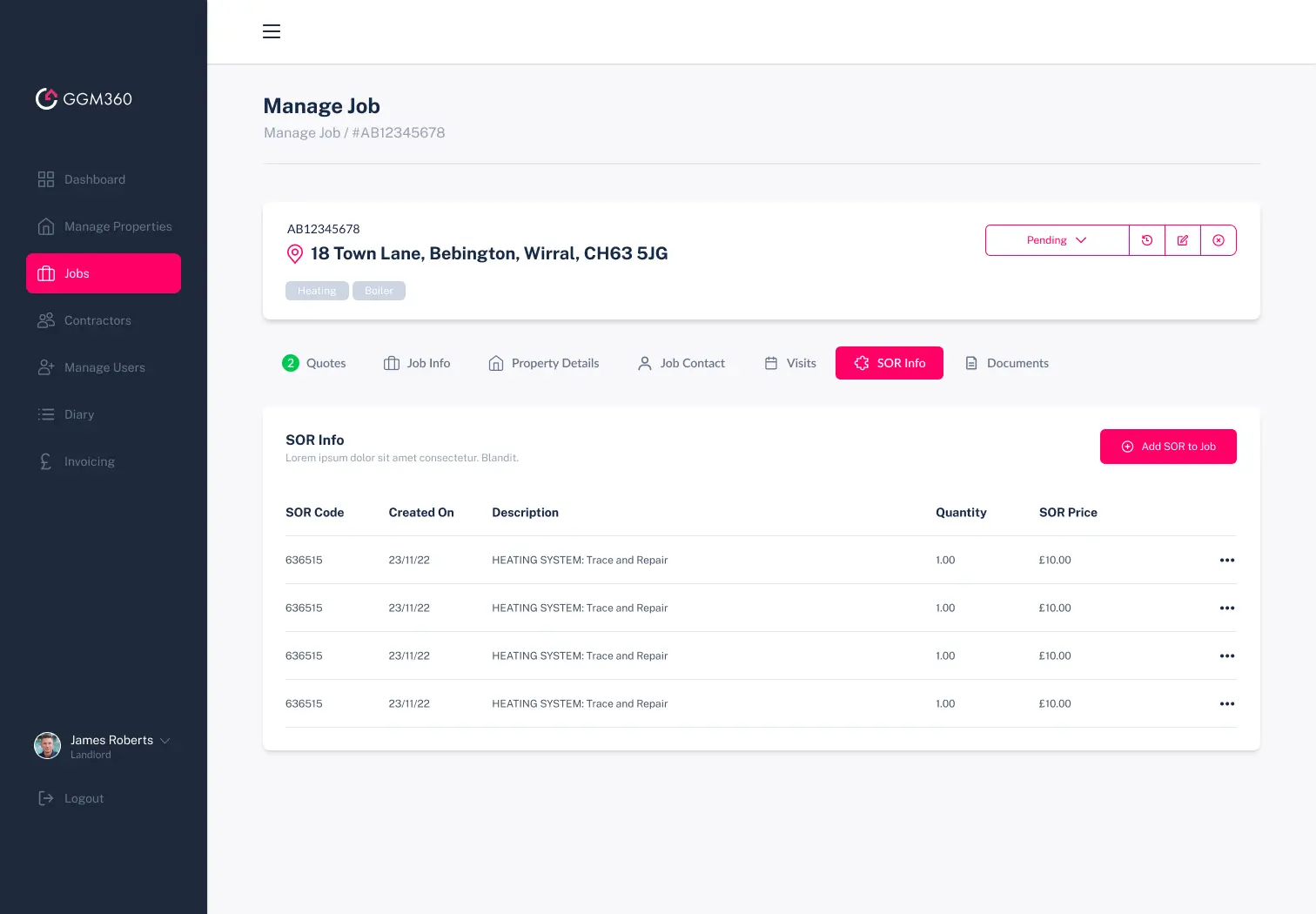Click the Add SOR to Job button
1316x914 pixels.
(1167, 447)
